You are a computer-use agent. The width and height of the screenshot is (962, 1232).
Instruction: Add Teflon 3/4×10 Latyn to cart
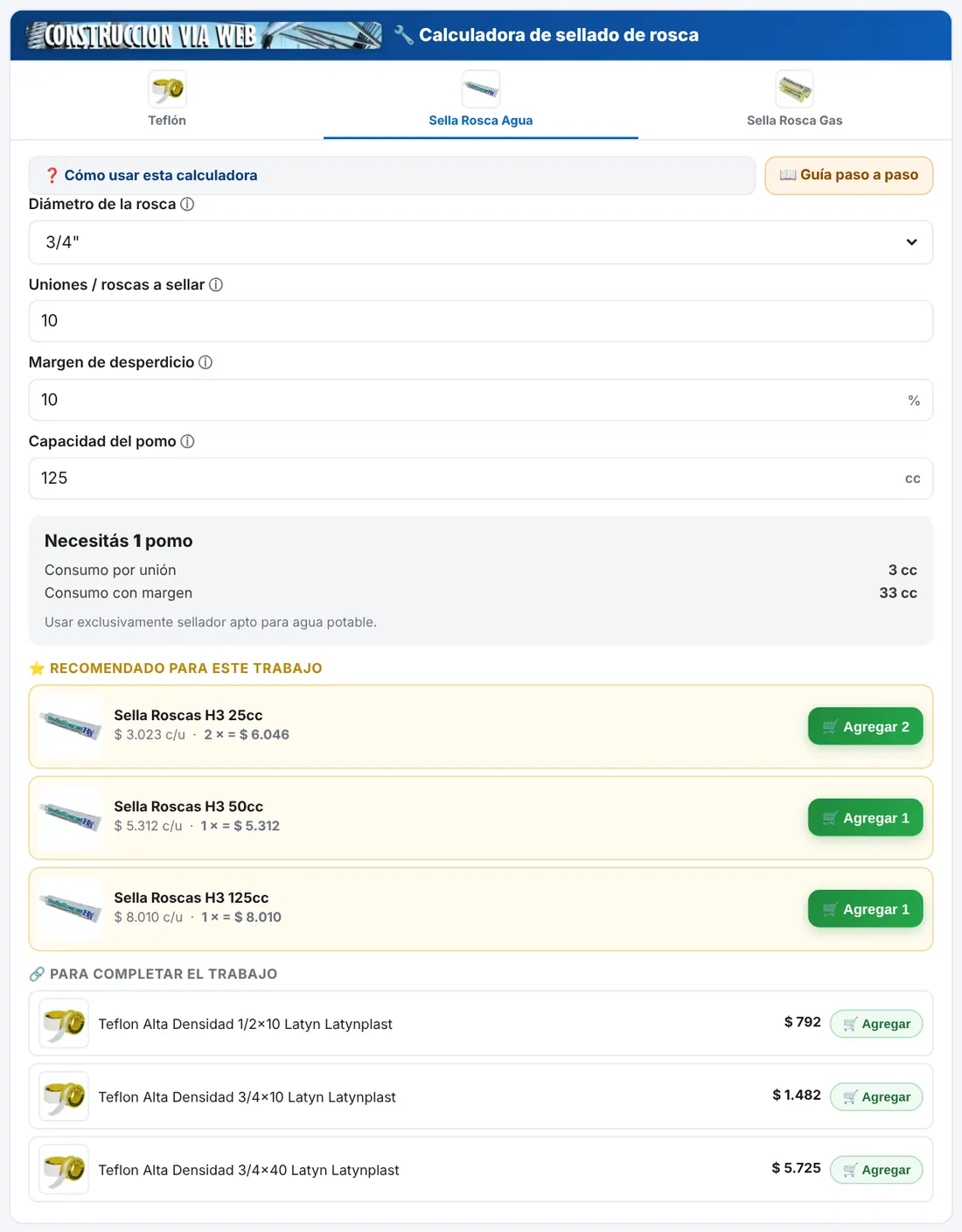876,1096
